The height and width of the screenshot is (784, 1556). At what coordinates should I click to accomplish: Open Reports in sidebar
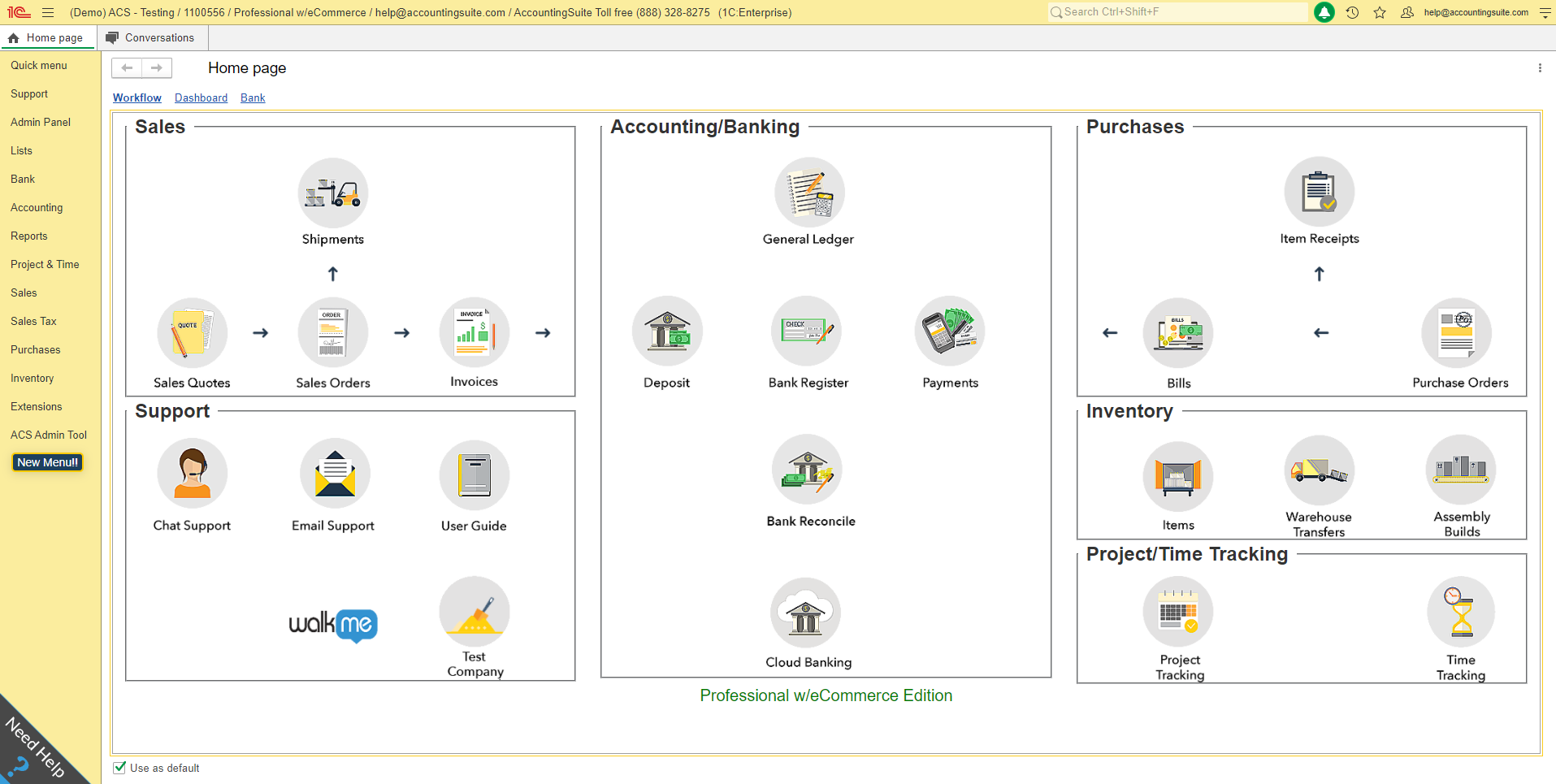click(x=29, y=236)
